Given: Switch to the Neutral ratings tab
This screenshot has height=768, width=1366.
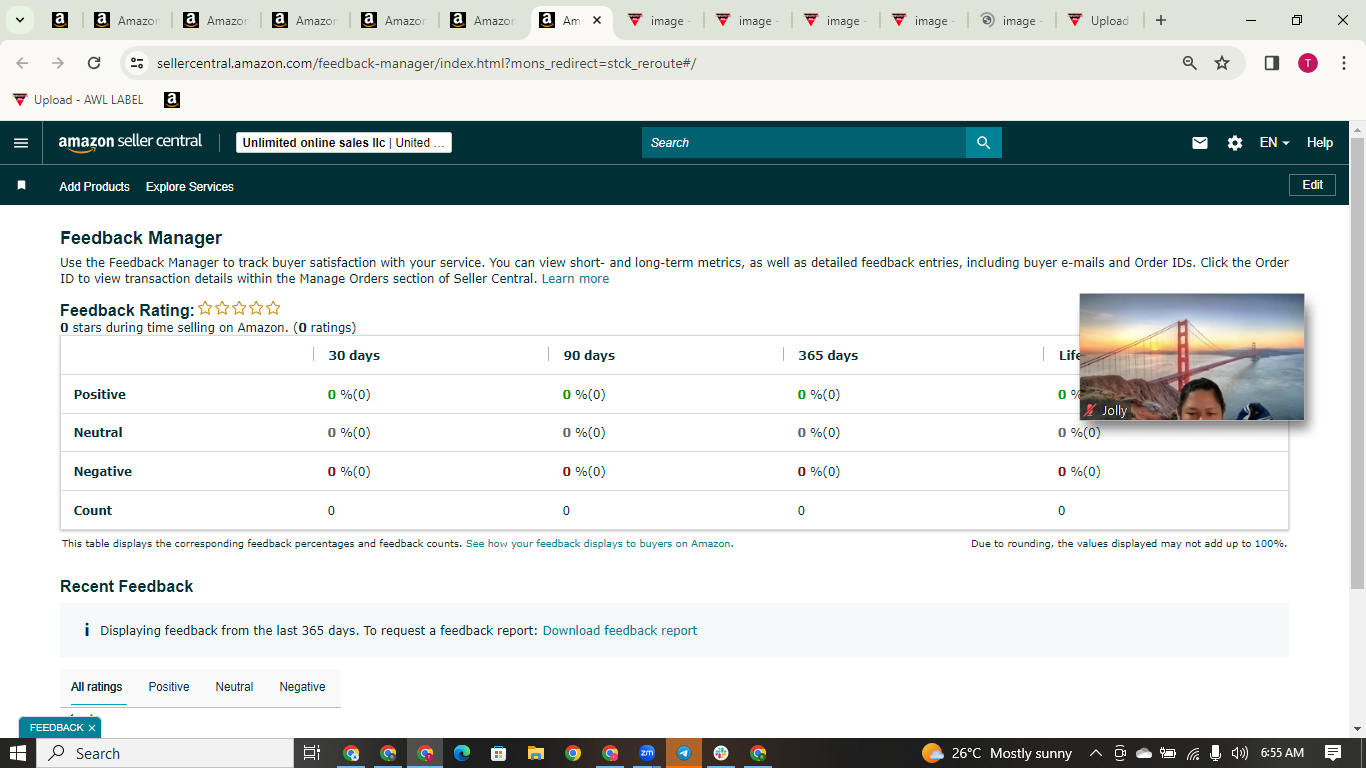Looking at the screenshot, I should tap(234, 687).
